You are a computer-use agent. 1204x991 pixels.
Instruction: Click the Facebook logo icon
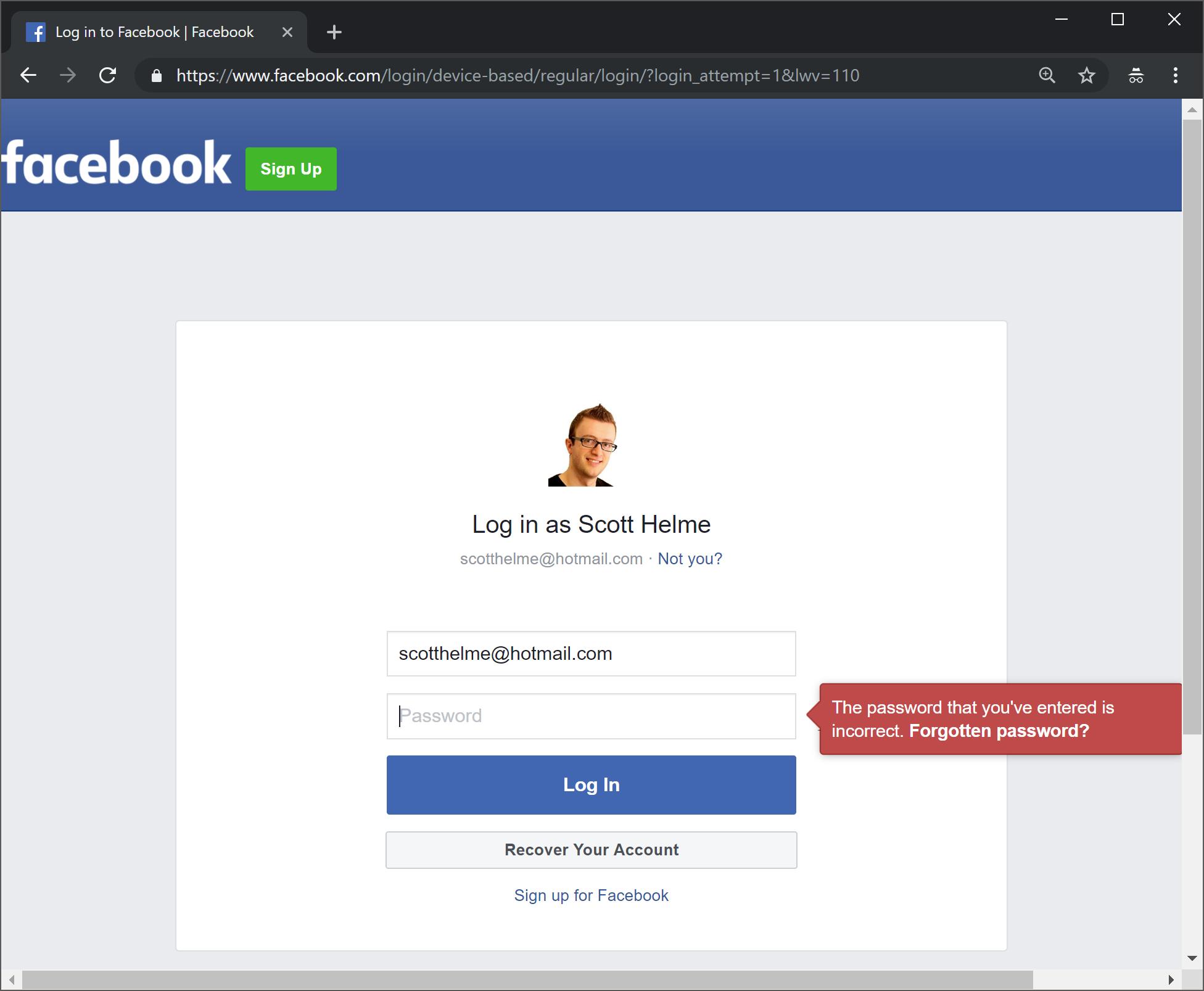click(36, 31)
